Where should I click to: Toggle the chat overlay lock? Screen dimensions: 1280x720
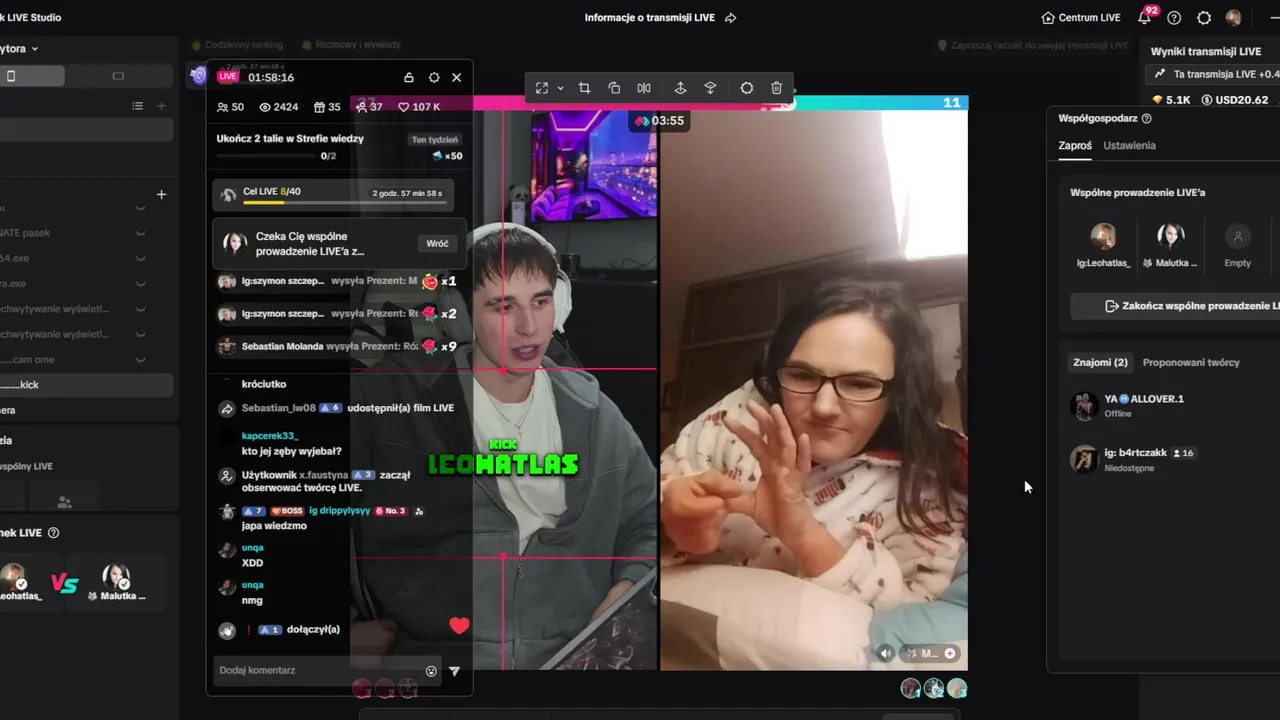tap(408, 77)
